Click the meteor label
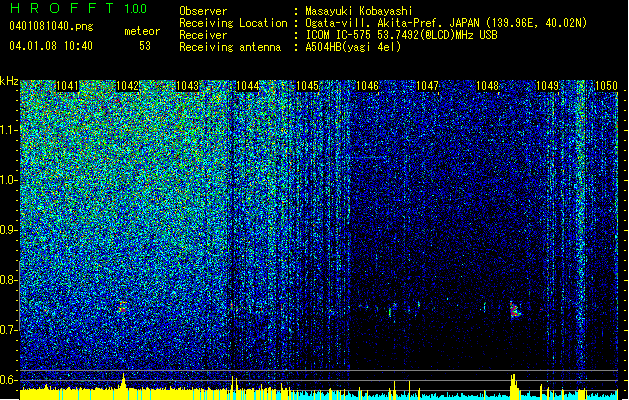 (142, 31)
